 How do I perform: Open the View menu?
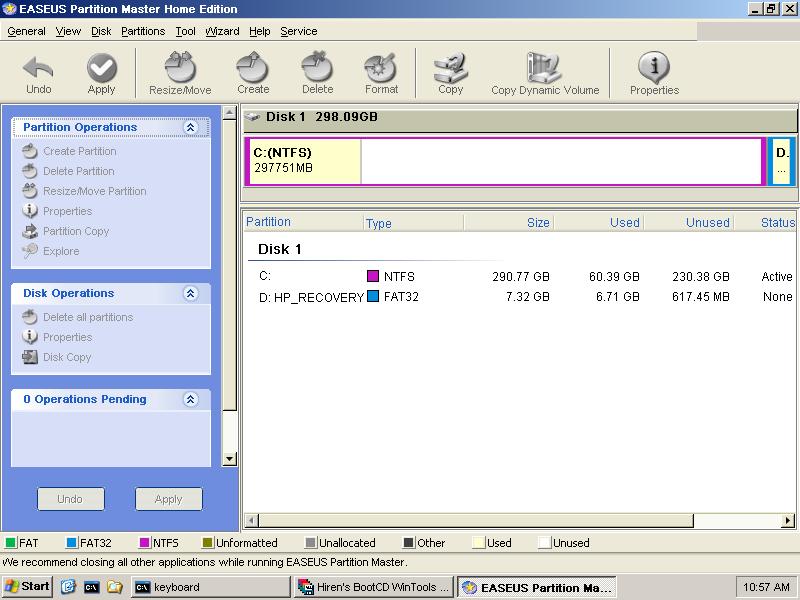(68, 31)
